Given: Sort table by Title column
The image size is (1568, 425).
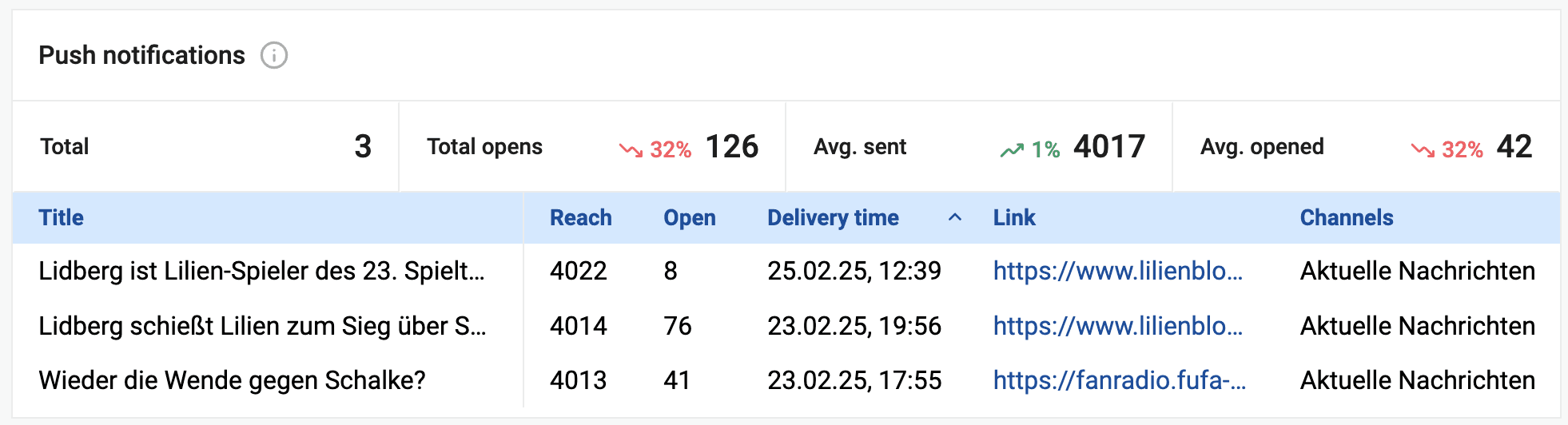Looking at the screenshot, I should point(62,217).
